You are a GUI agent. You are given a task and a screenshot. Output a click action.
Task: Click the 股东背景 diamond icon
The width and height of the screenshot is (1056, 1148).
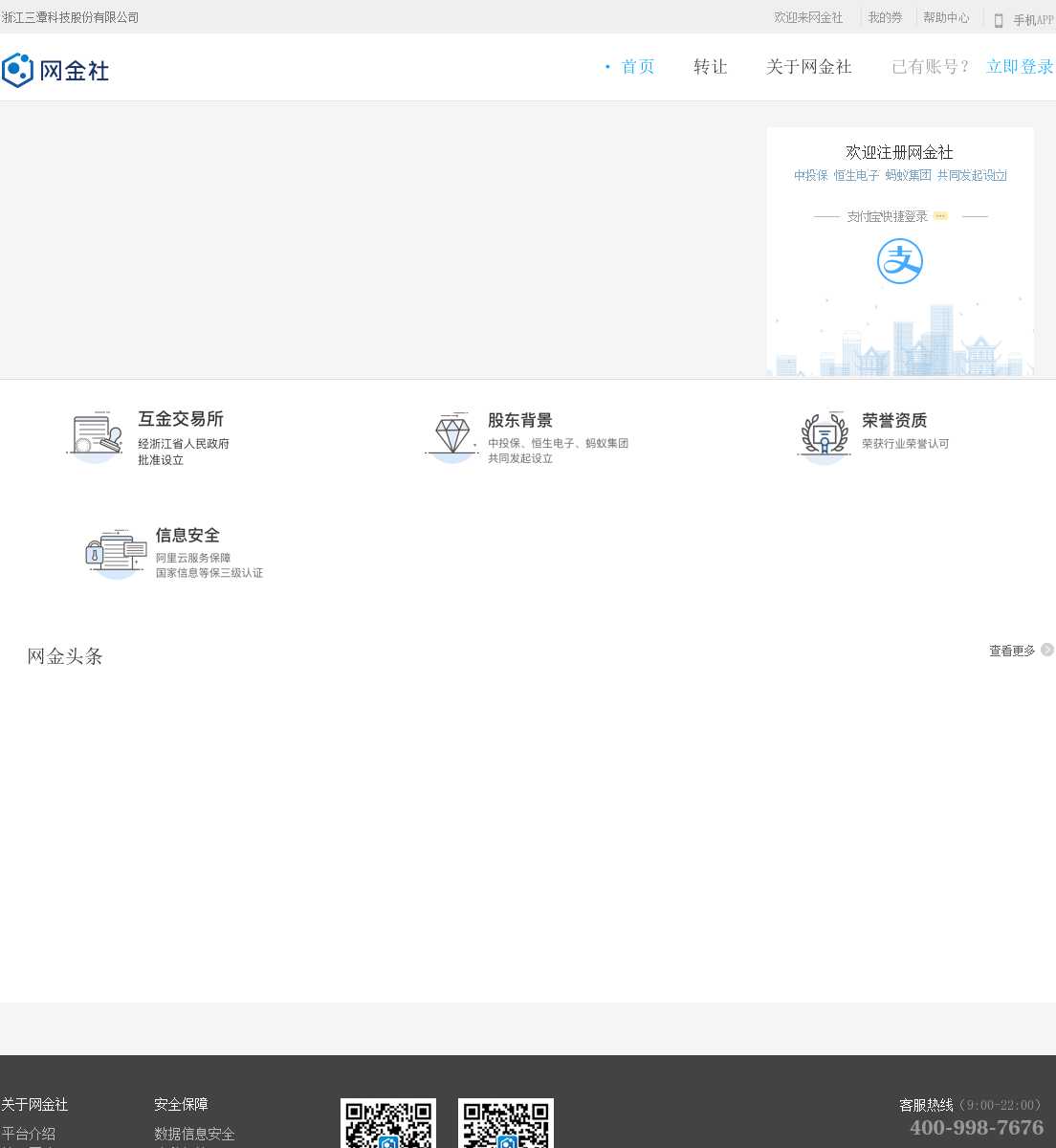click(451, 437)
